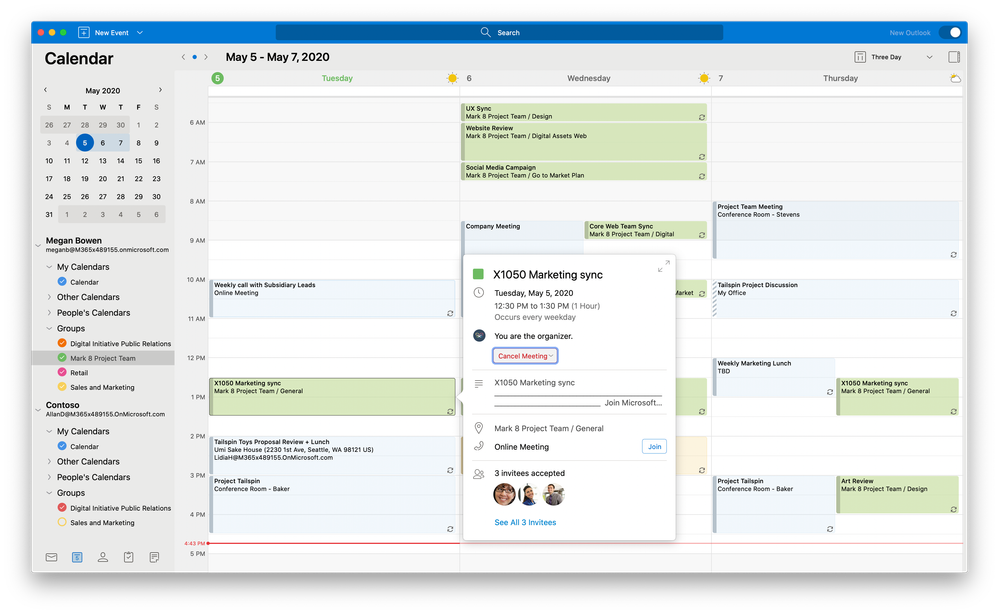999x614 pixels.
Task: Switch to Calendar view icon
Action: point(77,557)
